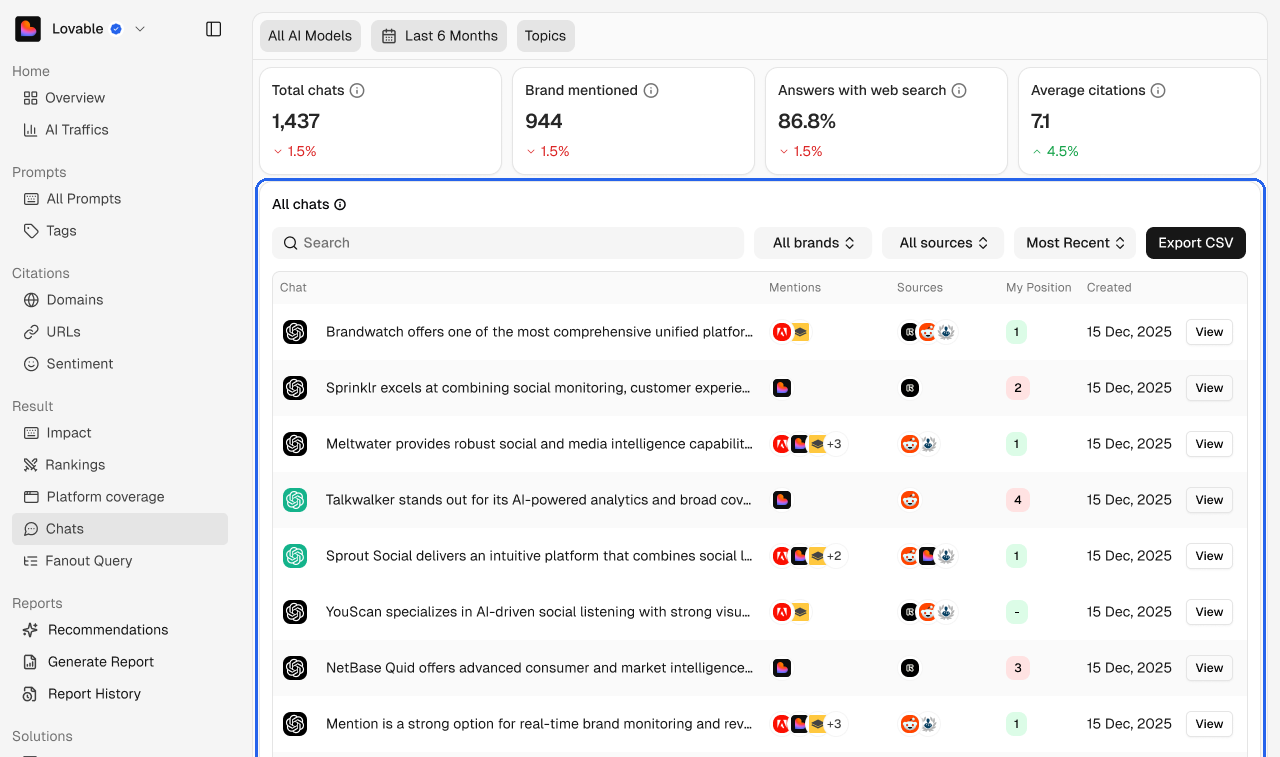Open URLs citations page
Screen dimensions: 1280x757
click(x=52, y=332)
